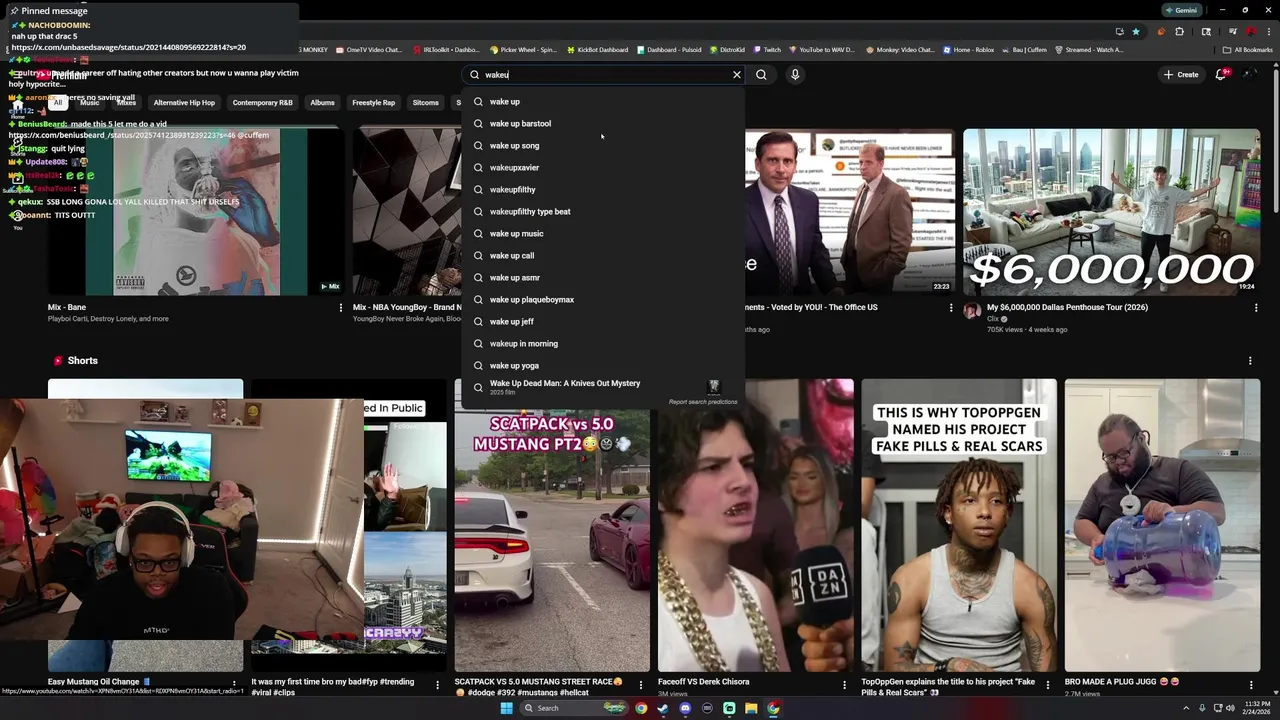Open options for SCATPACK VS 5.0 MUSTANG short
This screenshot has height=720, width=1280.
click(x=641, y=685)
